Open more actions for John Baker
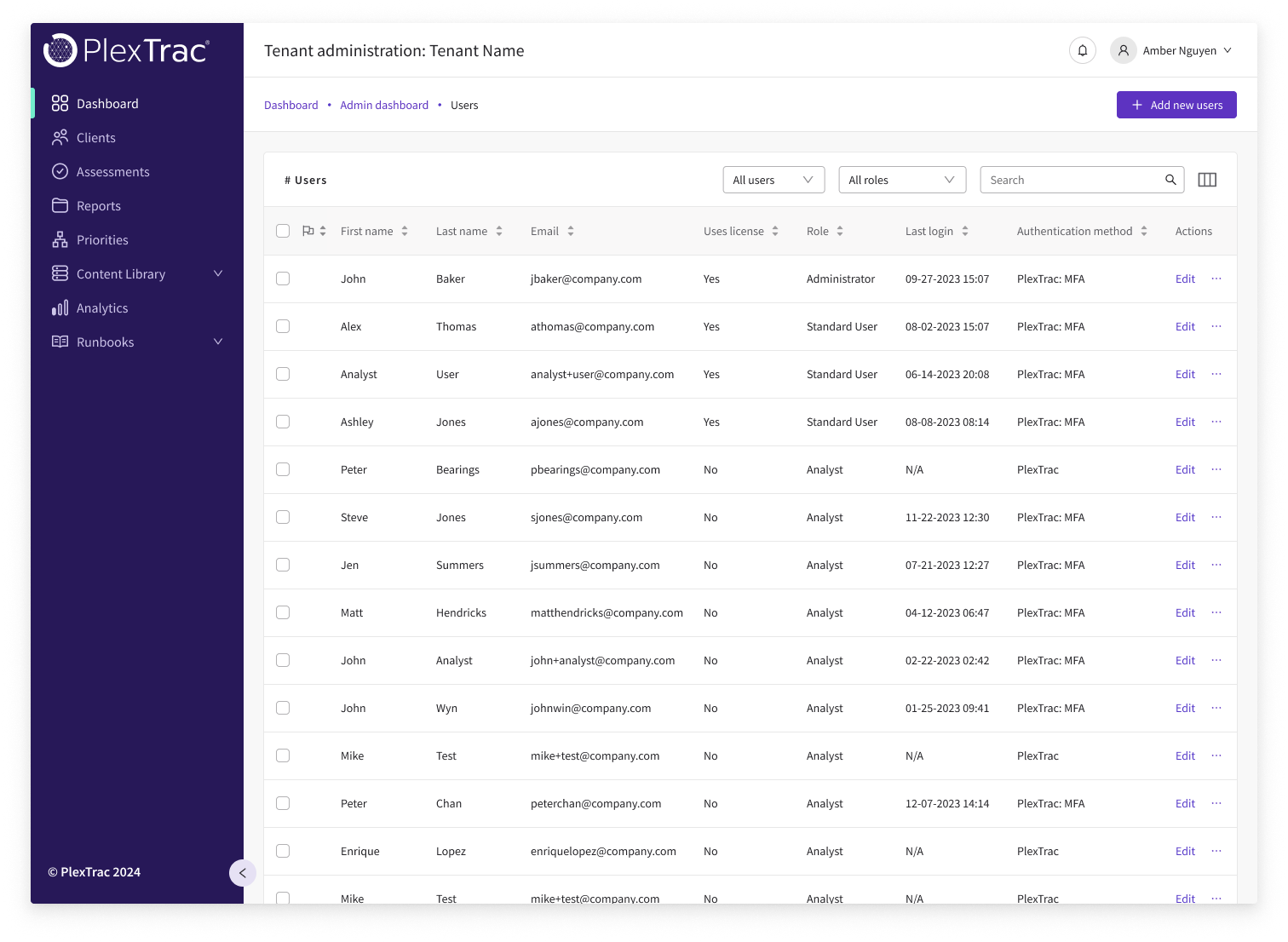1288x942 pixels. click(1216, 279)
